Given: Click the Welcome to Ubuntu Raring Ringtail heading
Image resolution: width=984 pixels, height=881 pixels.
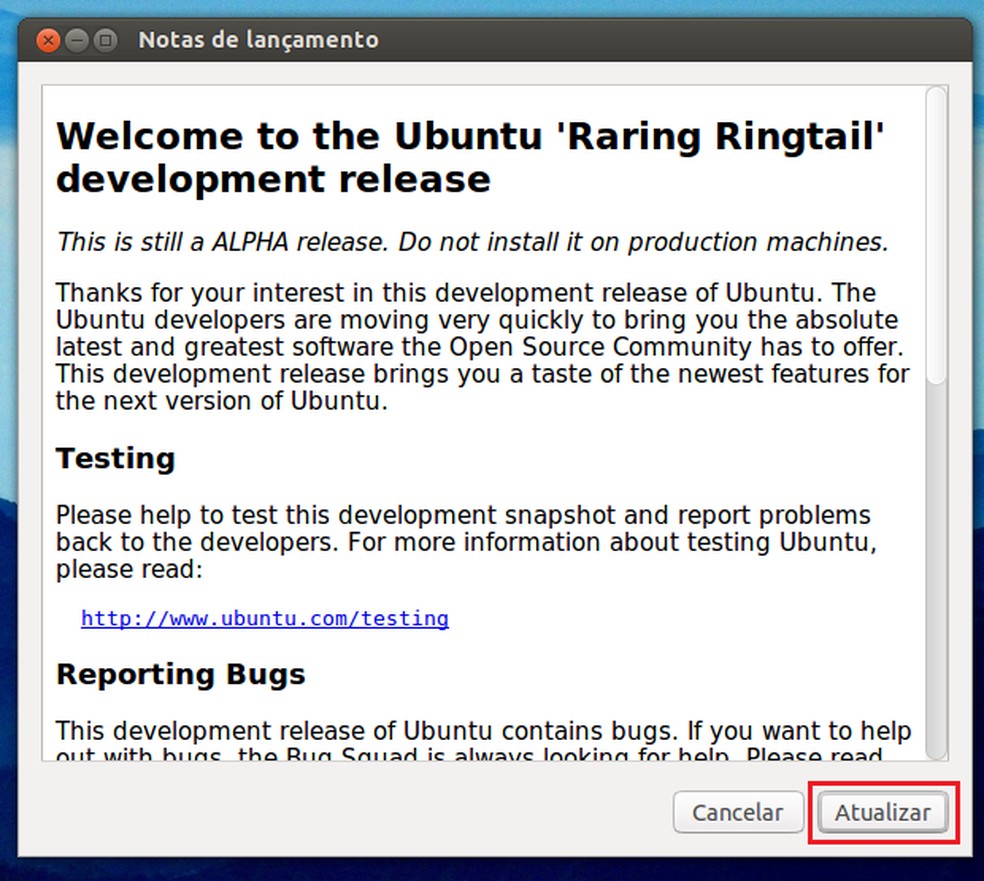Looking at the screenshot, I should (470, 158).
